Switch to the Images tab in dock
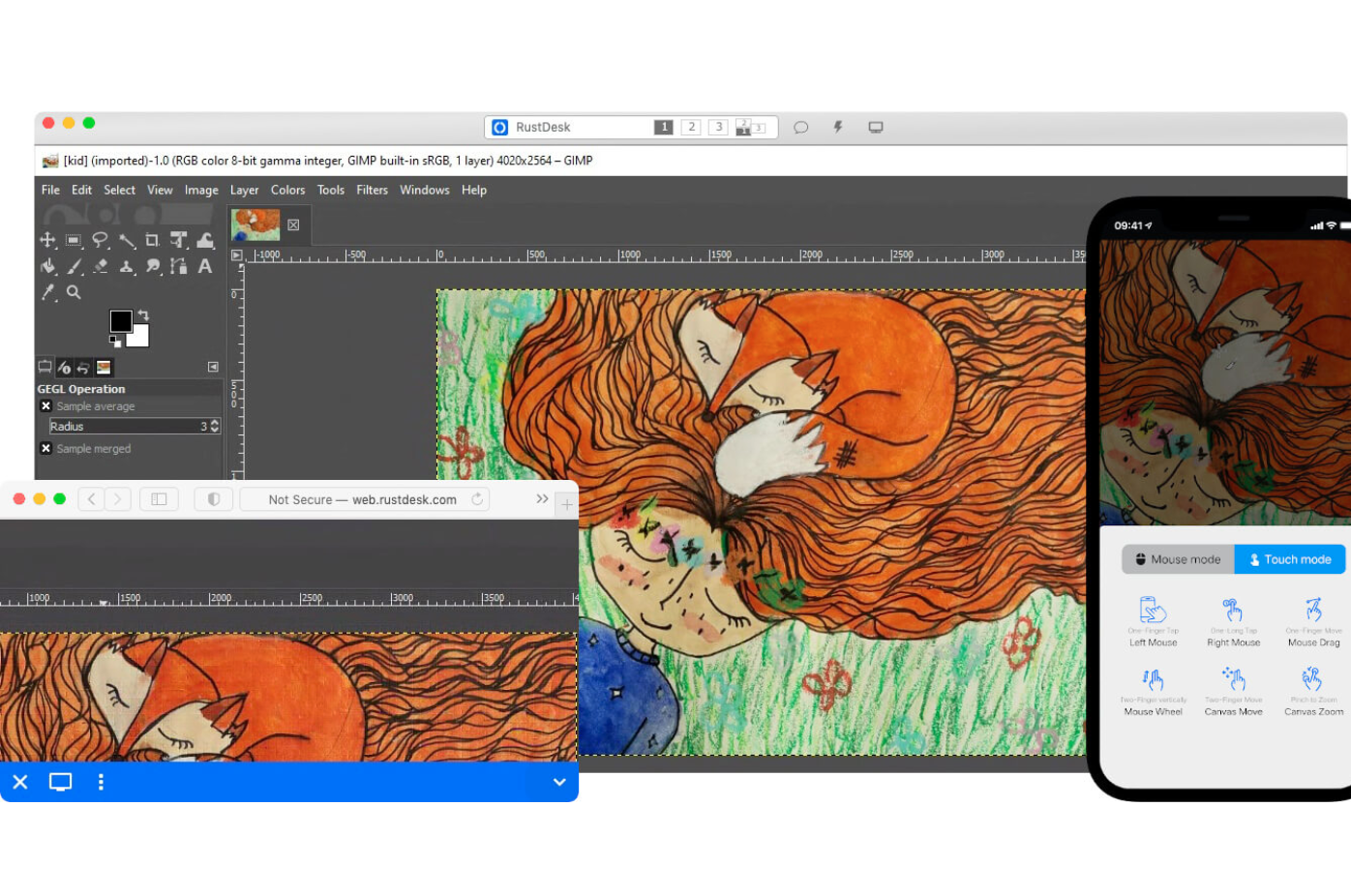The image size is (1351, 896). (104, 368)
